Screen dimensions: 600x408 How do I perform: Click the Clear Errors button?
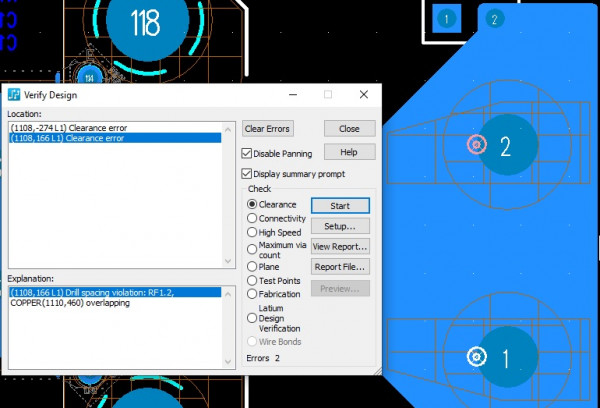pyautogui.click(x=268, y=129)
